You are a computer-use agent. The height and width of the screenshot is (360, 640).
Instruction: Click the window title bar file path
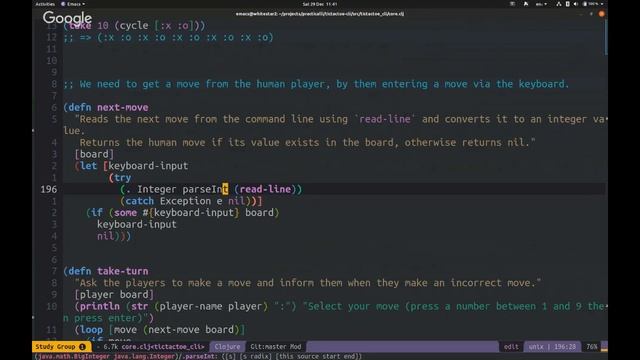click(x=320, y=14)
